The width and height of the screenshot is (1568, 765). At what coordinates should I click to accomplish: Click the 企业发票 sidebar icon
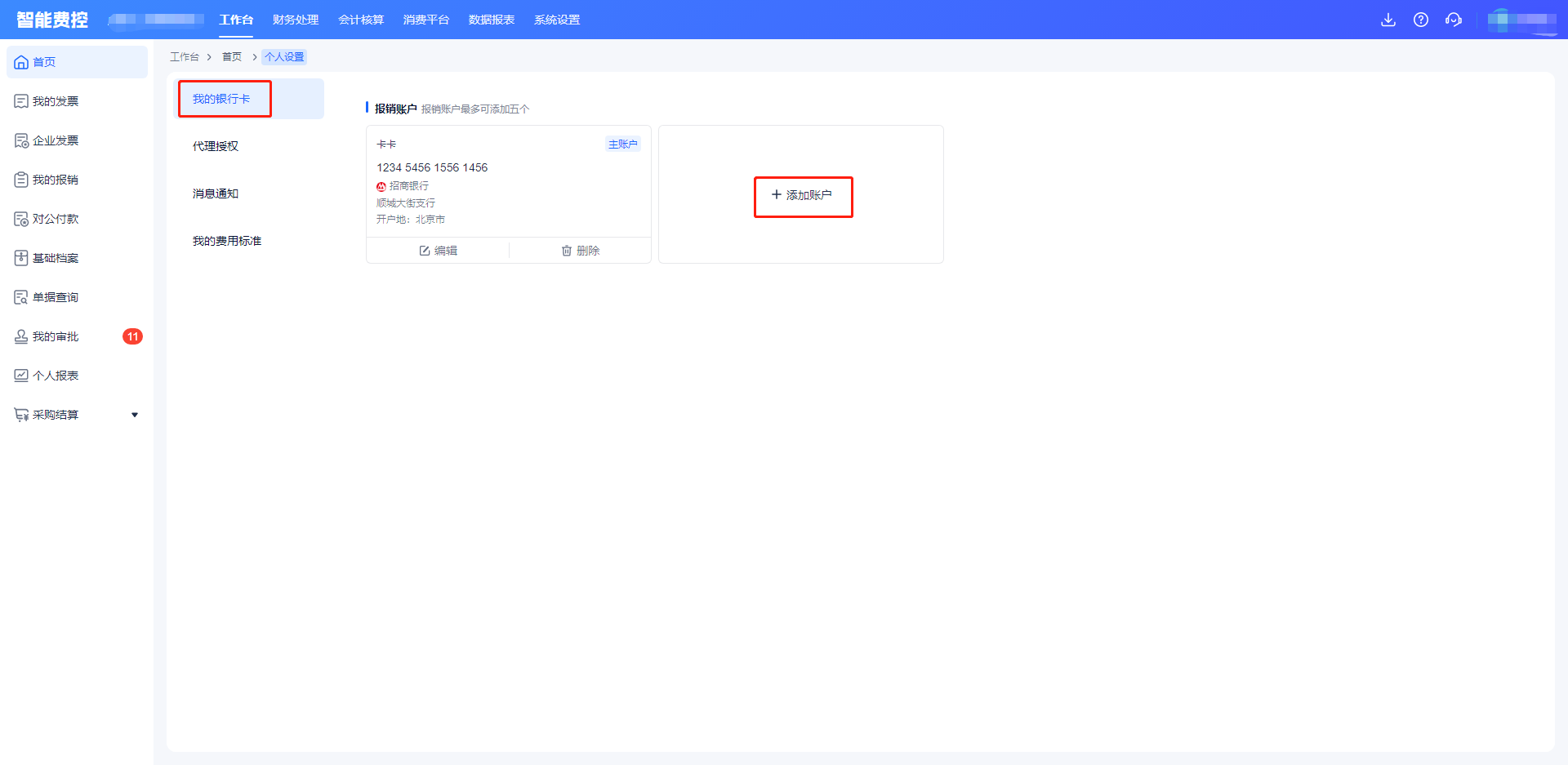pos(21,140)
